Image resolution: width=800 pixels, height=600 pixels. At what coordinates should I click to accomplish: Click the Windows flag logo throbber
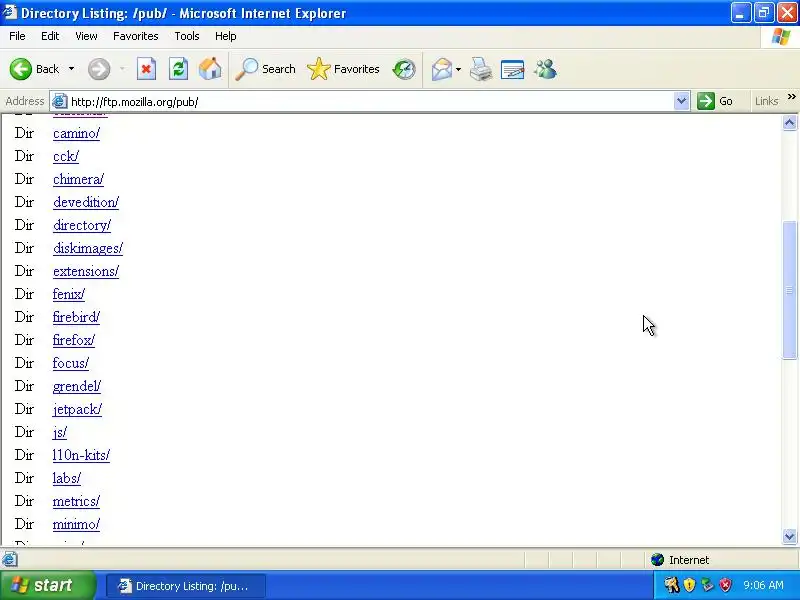[781, 36]
